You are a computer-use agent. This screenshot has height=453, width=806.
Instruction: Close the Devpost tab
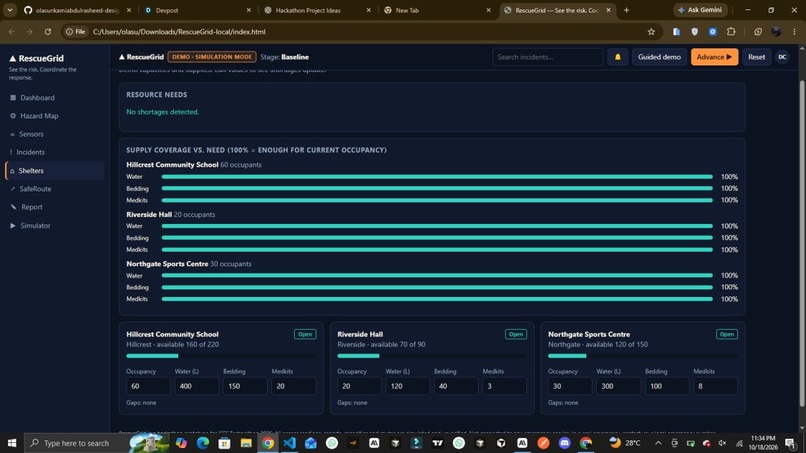(x=249, y=10)
